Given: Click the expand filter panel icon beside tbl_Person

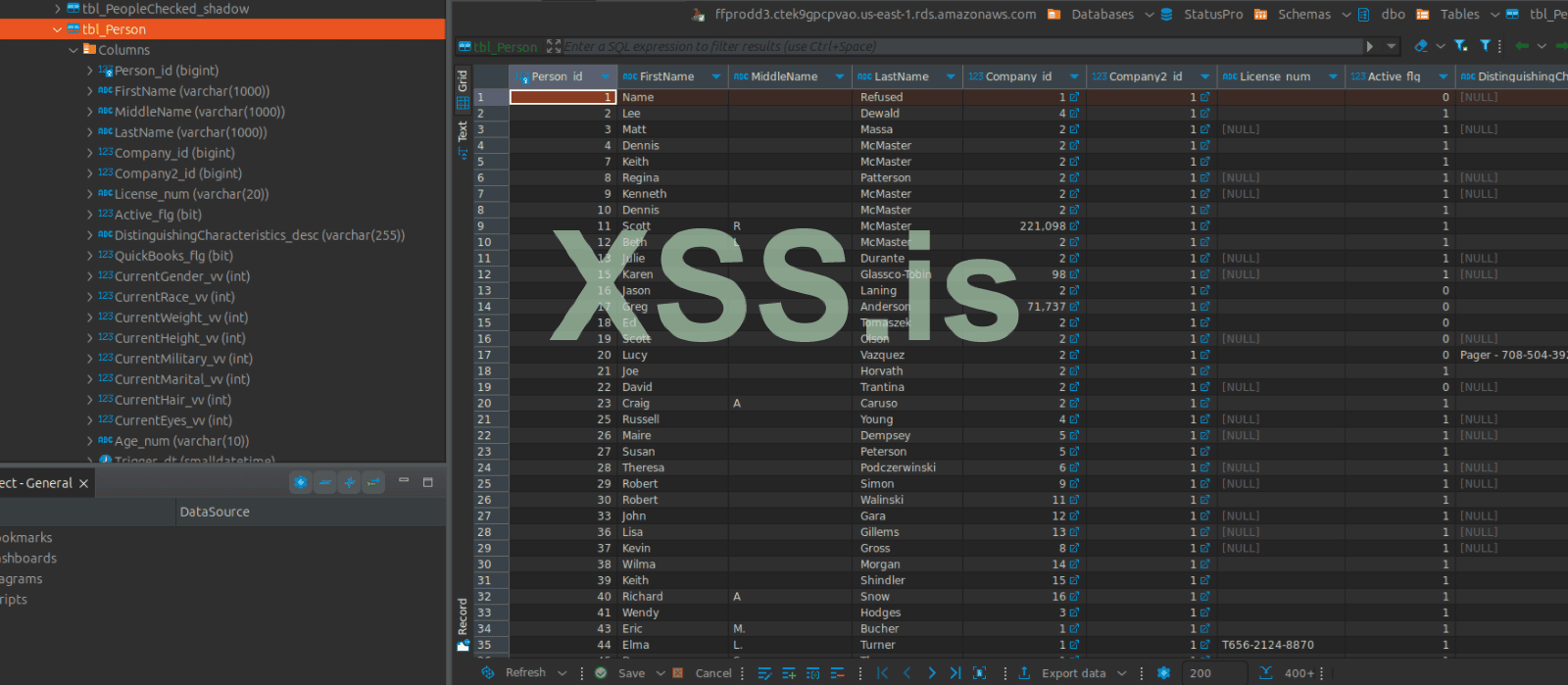Looking at the screenshot, I should tap(554, 46).
